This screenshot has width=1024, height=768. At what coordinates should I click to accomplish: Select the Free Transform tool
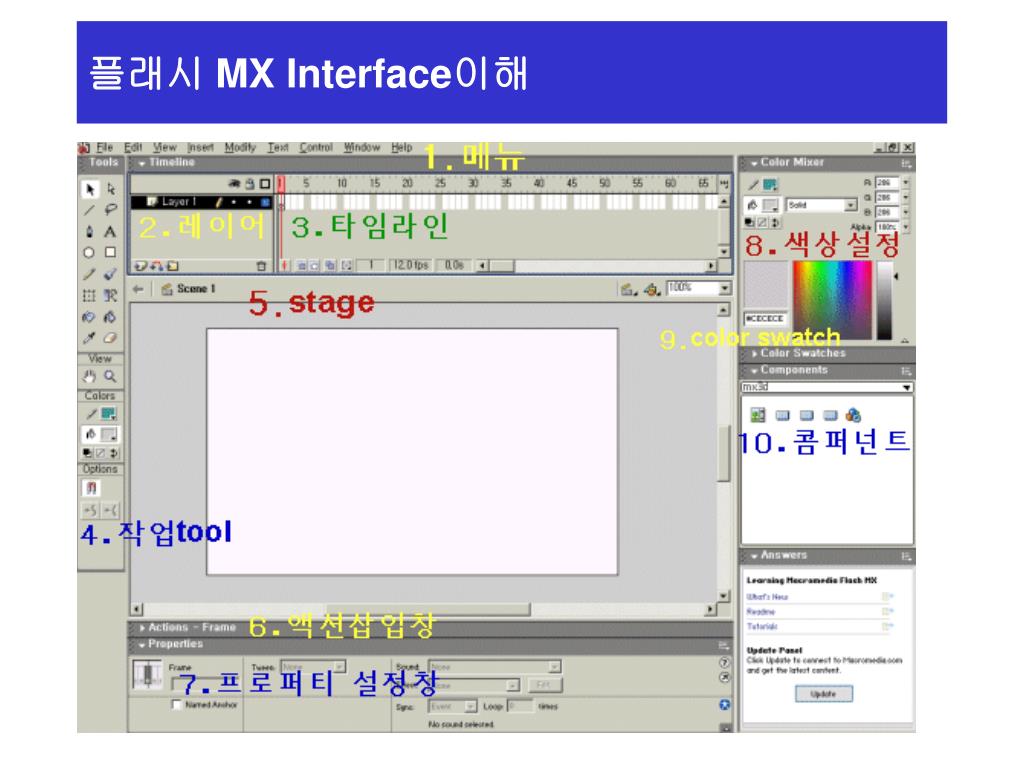tap(89, 296)
